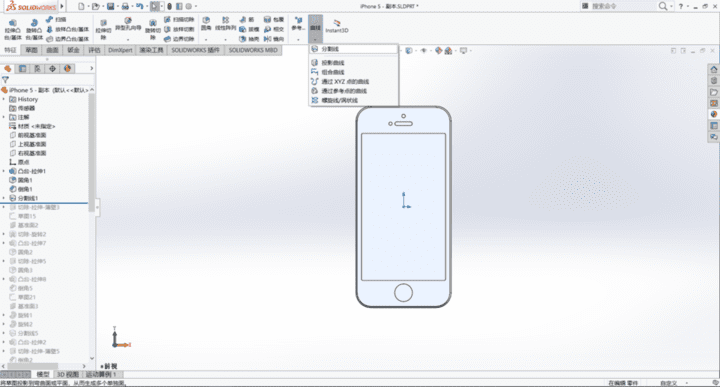Image resolution: width=720 pixels, height=387 pixels.
Task: Choose Split Line (分割线) from curves menu
Action: pos(354,49)
